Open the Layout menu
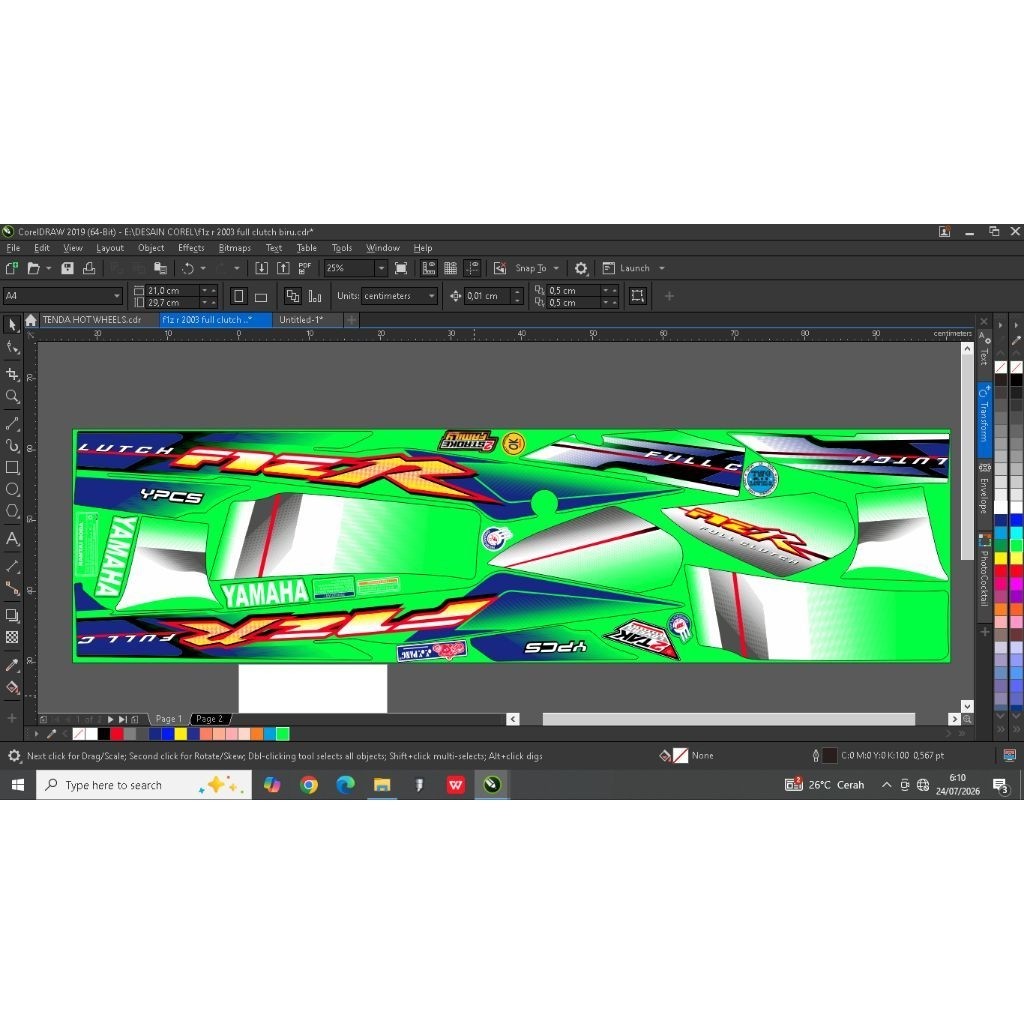Image resolution: width=1024 pixels, height=1024 pixels. point(110,248)
